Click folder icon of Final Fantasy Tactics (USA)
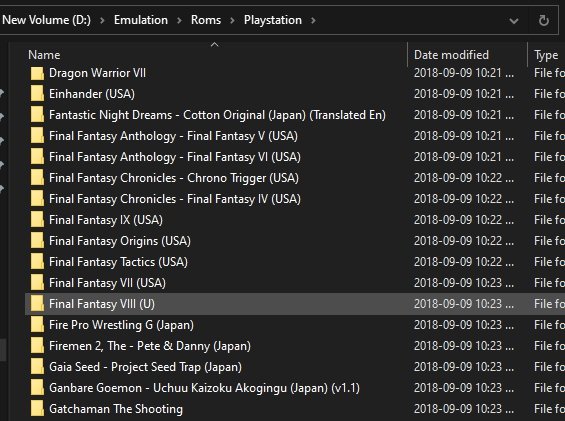This screenshot has width=565, height=421. click(x=37, y=262)
